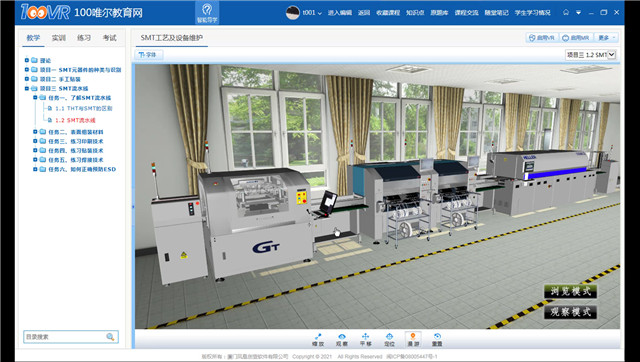Enable VR with the 启用VR button

click(542, 38)
